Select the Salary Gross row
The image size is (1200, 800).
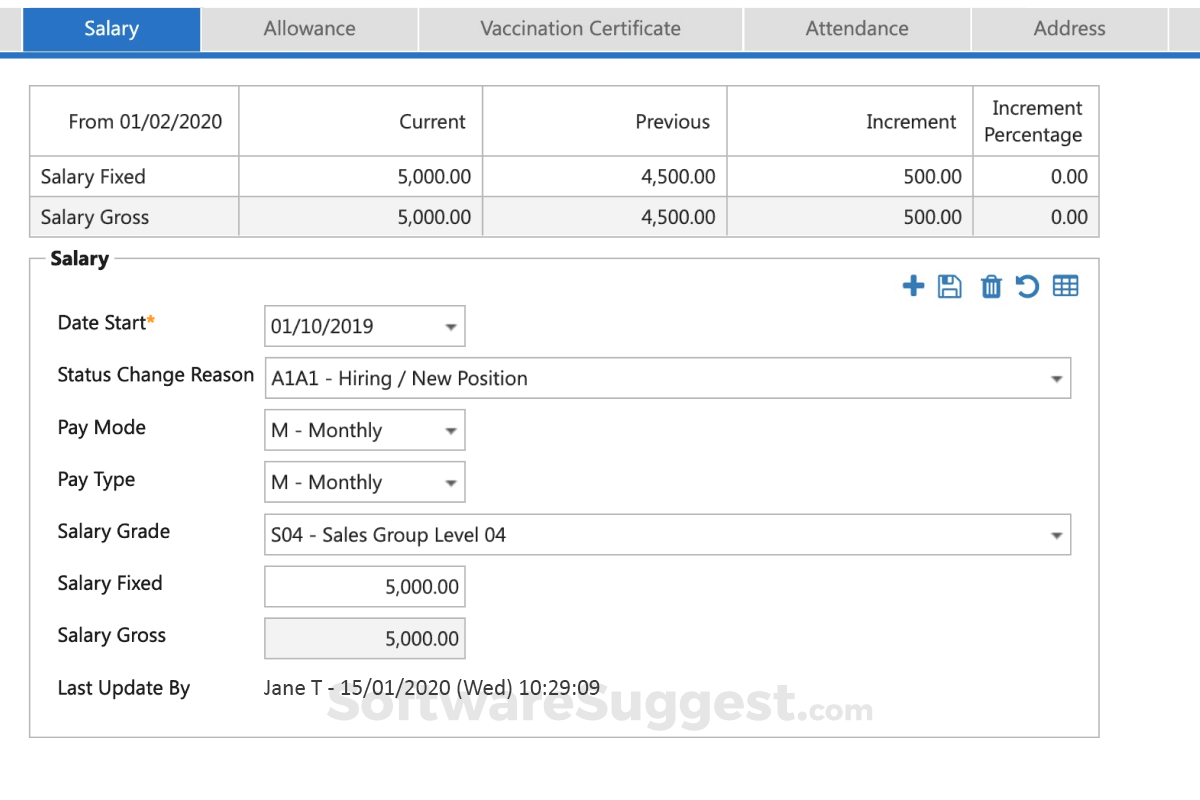click(x=133, y=216)
